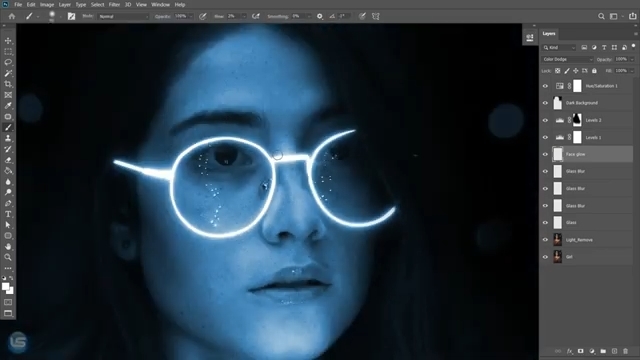
Task: Open the search magnifier at top right
Action: coord(601,16)
